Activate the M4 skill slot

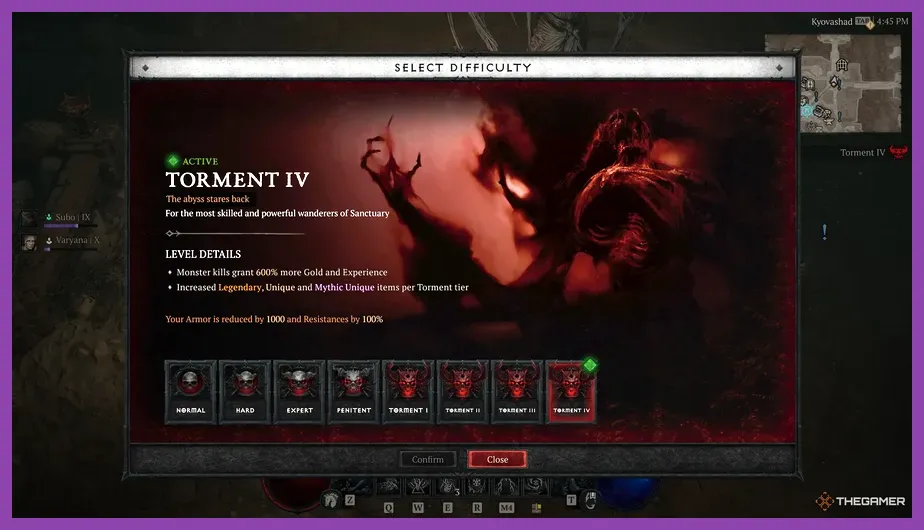pos(506,486)
